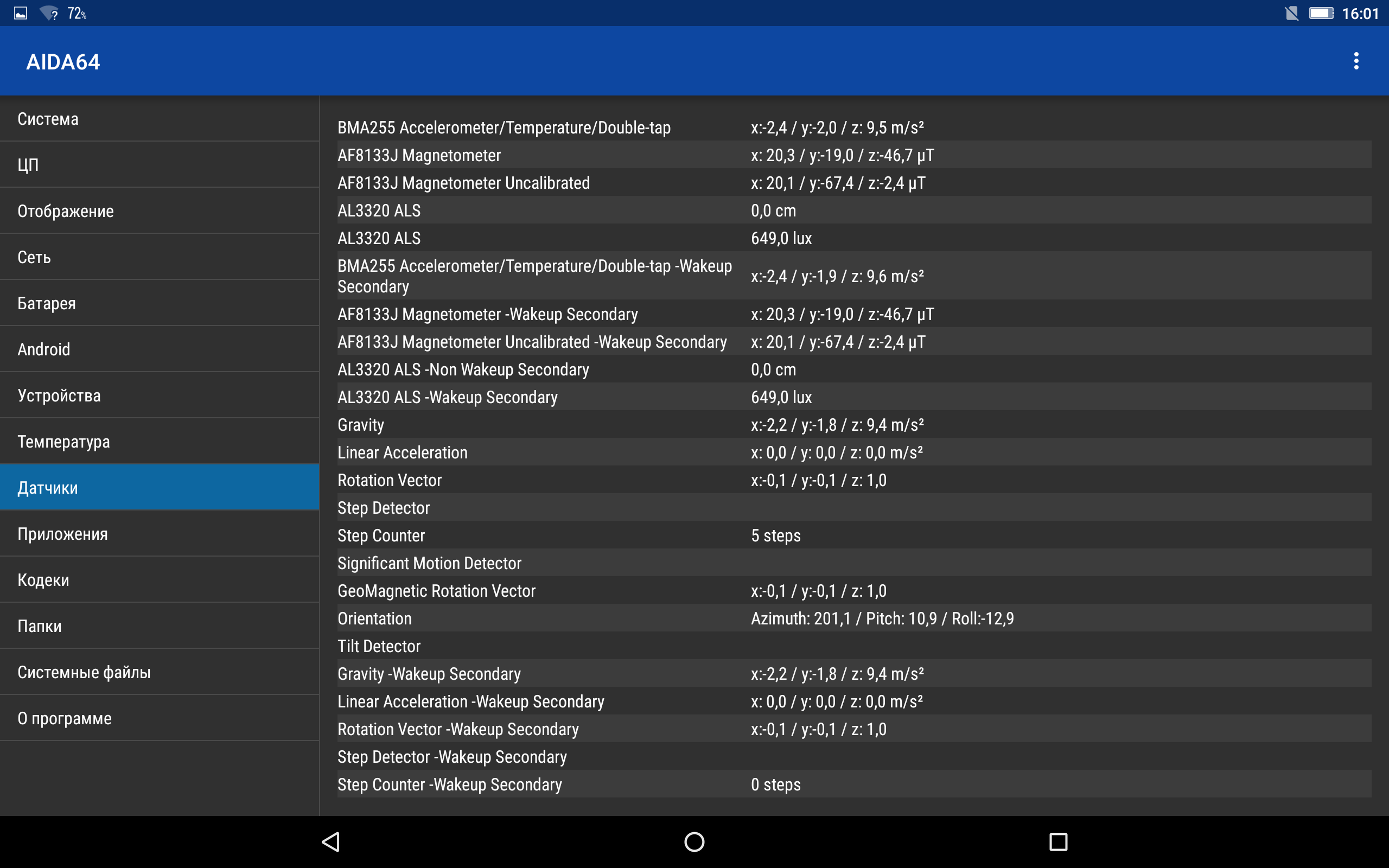Open the Батарея section

pyautogui.click(x=160, y=303)
